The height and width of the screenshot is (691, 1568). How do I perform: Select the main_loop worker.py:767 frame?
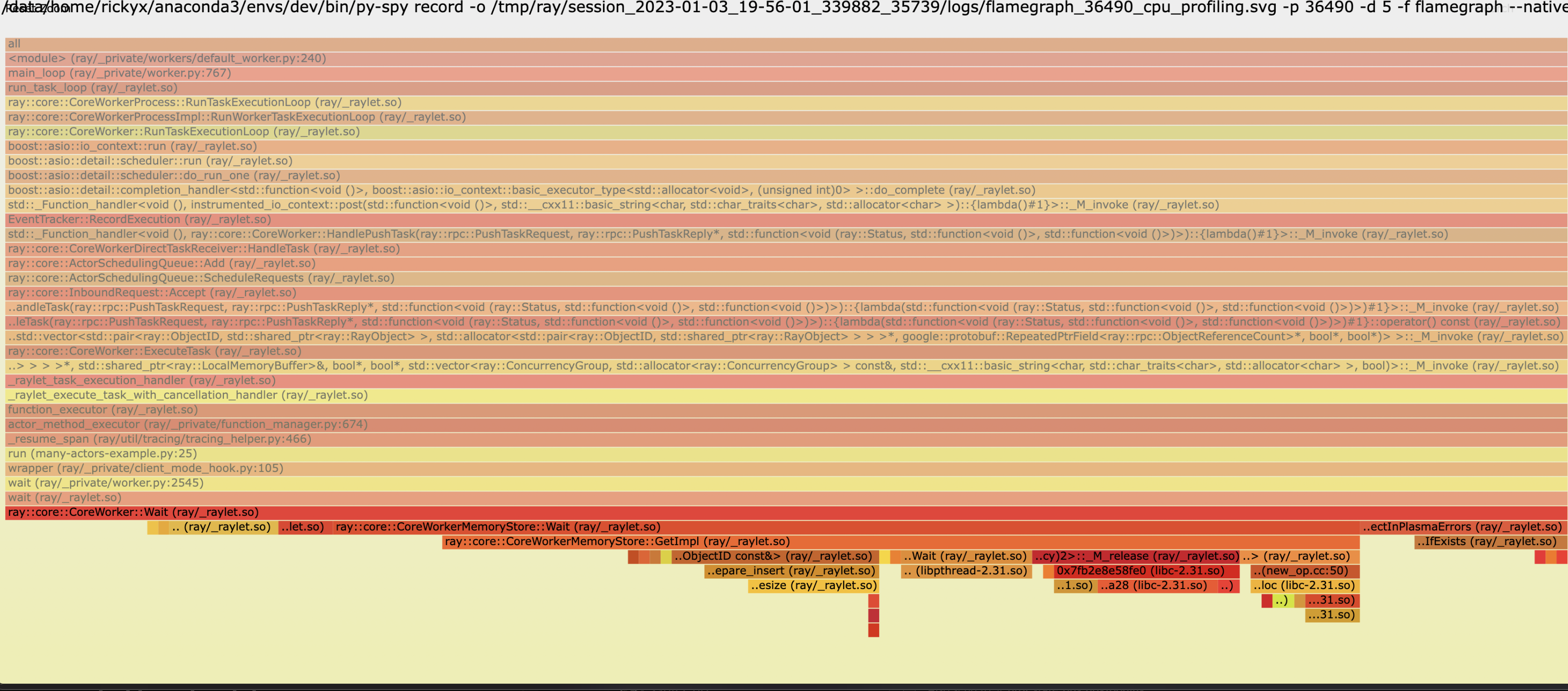tap(784, 73)
